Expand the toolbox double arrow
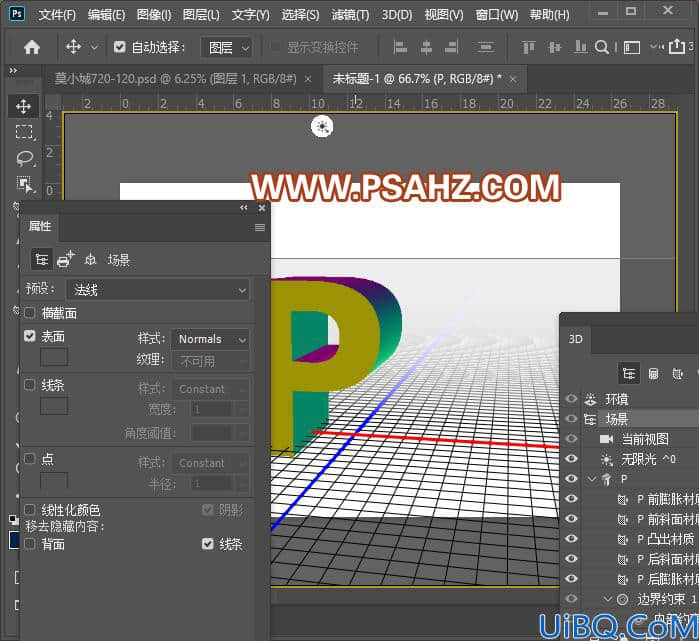Screen dimensions: 699x641 click(x=13, y=70)
